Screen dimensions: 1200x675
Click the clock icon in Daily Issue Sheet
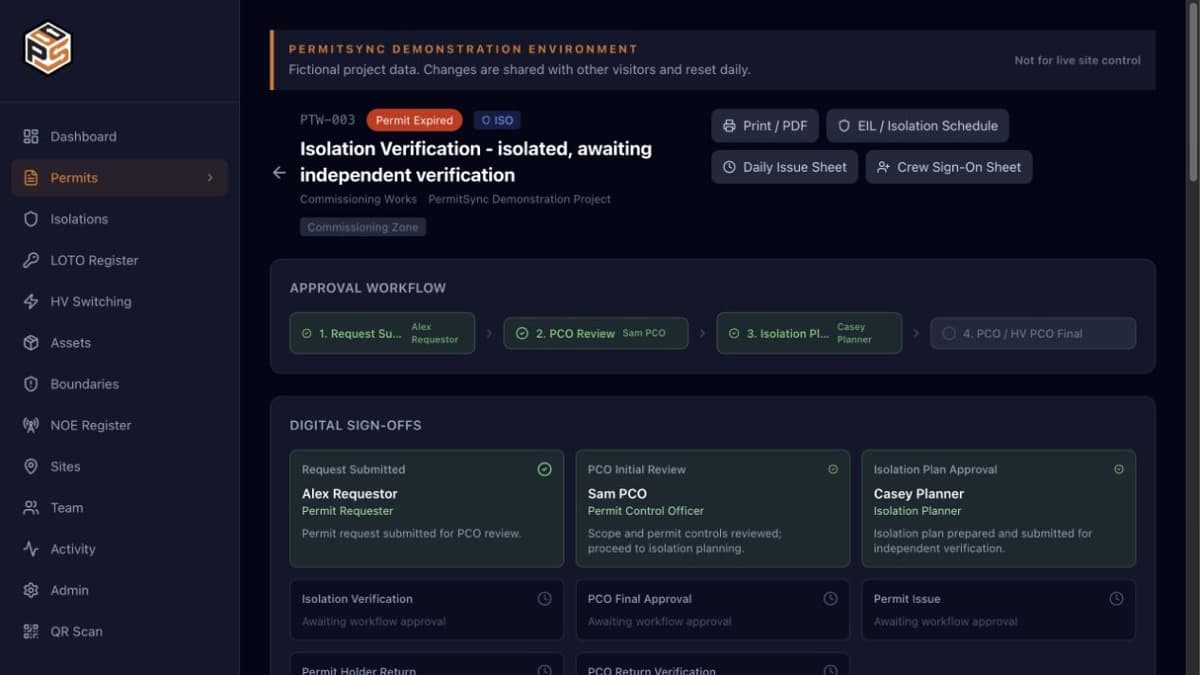tap(729, 167)
